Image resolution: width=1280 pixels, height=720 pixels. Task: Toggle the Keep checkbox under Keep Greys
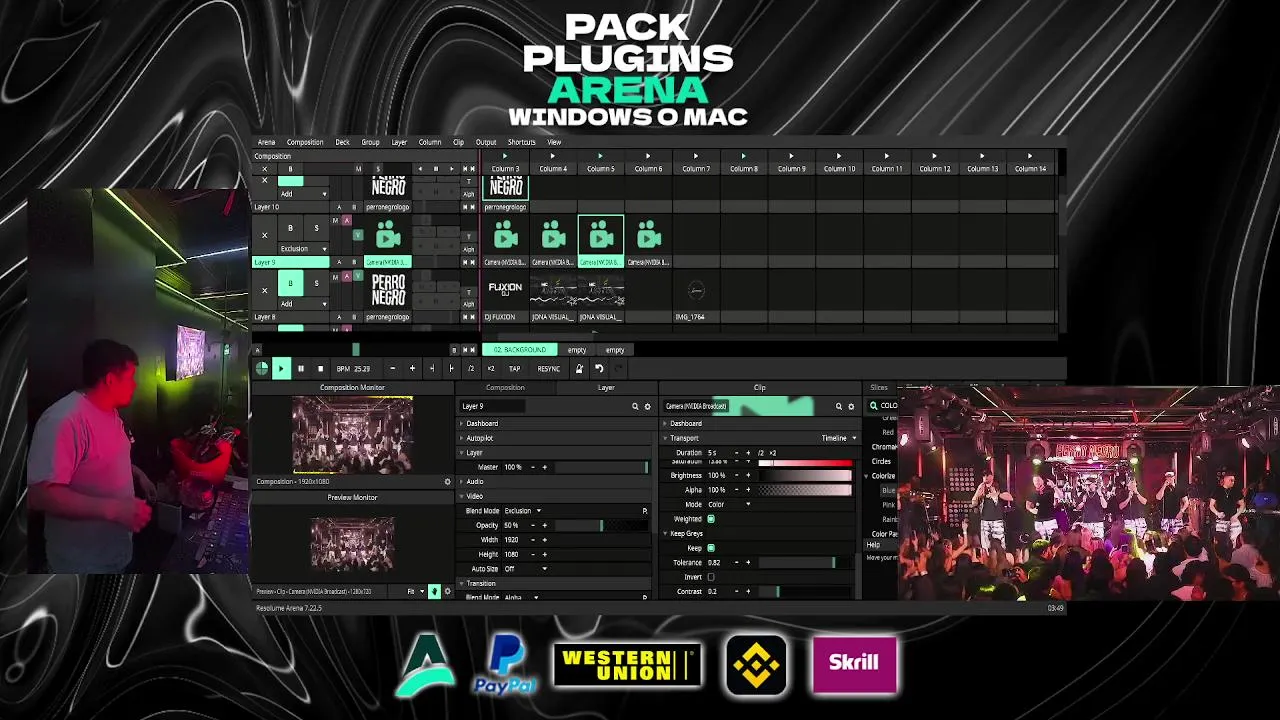click(711, 548)
